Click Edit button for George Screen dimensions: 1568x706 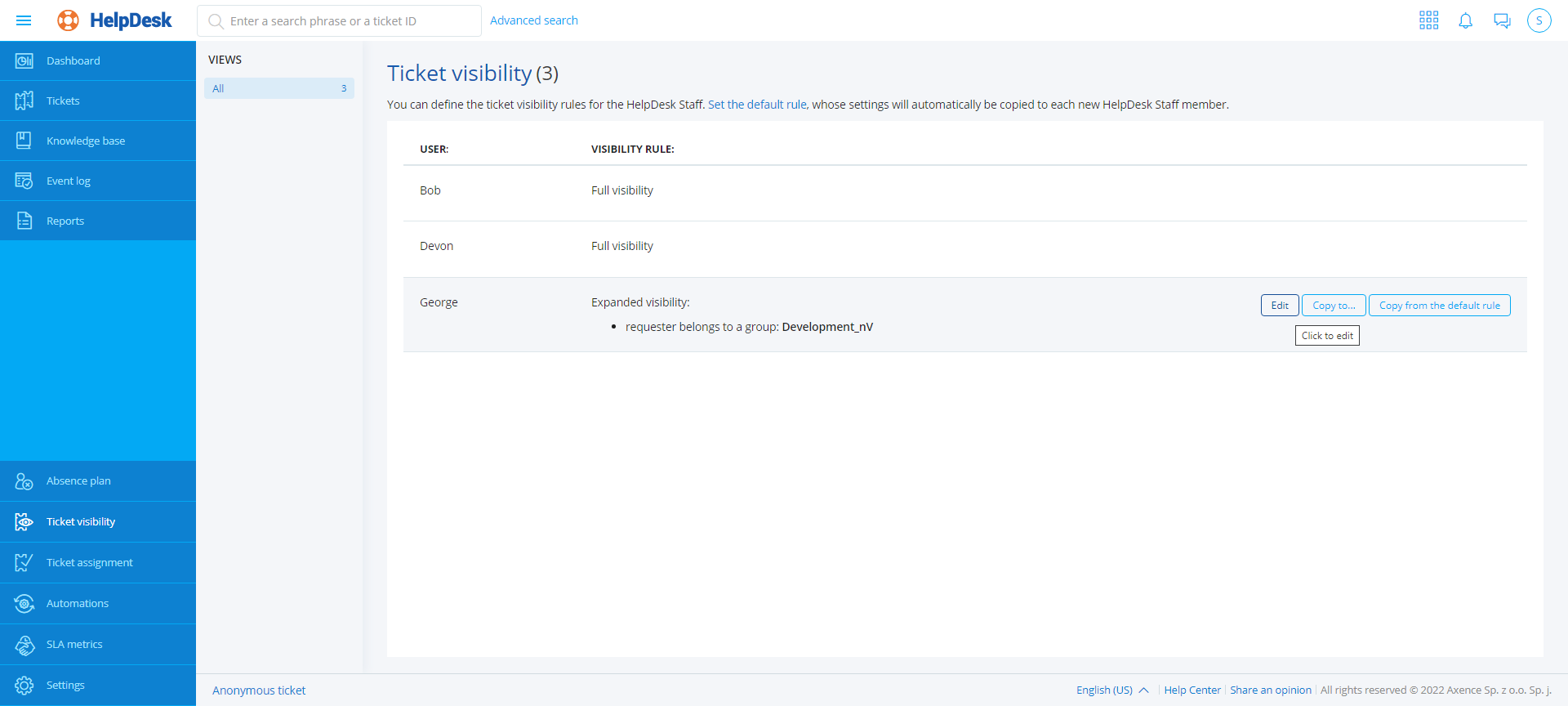tap(1279, 306)
